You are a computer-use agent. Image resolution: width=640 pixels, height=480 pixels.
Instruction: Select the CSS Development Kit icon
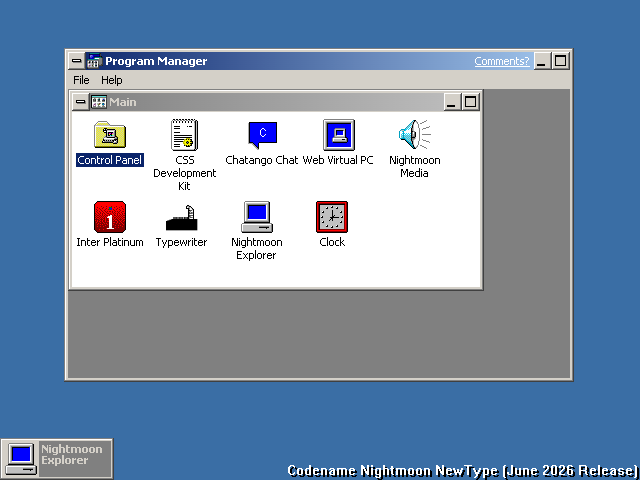click(184, 135)
